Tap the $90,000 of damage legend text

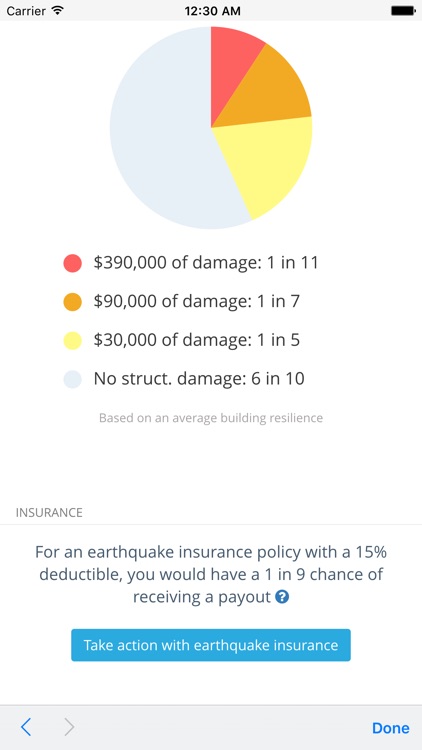pos(197,302)
